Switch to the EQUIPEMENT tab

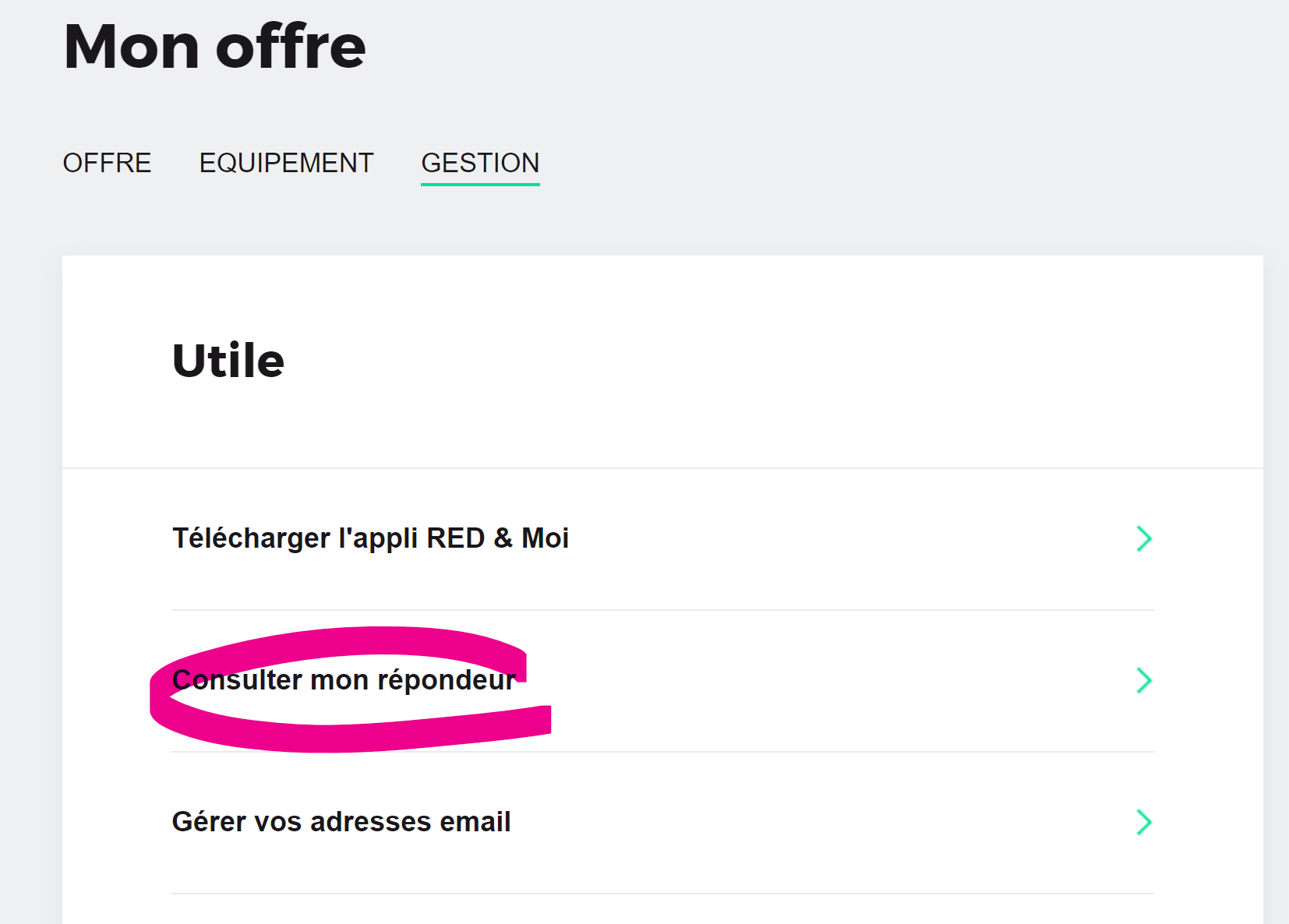pos(286,163)
